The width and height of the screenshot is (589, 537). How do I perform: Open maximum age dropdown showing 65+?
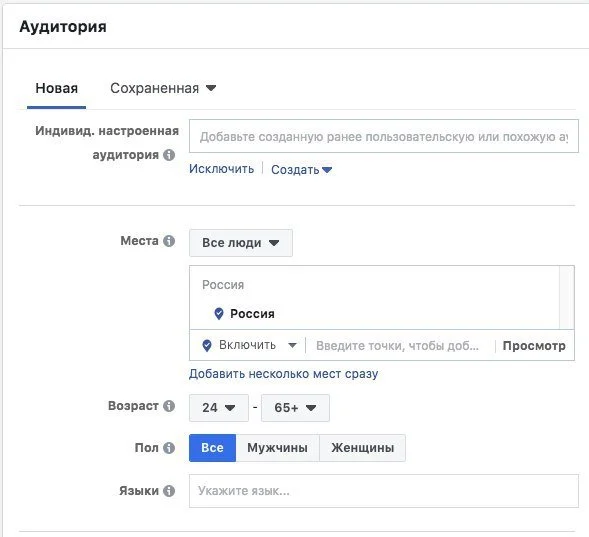[x=295, y=408]
